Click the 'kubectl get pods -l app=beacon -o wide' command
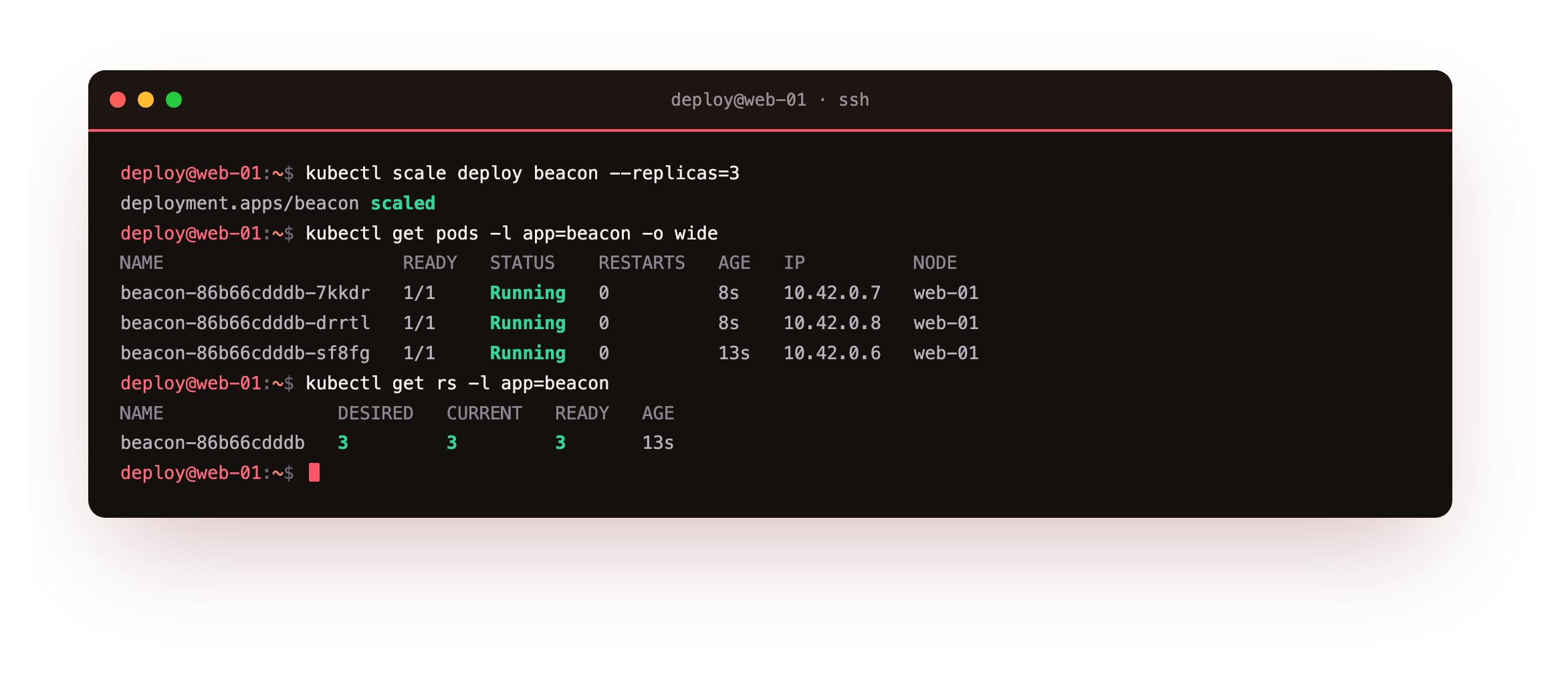The width and height of the screenshot is (1568, 679). pyautogui.click(x=512, y=233)
